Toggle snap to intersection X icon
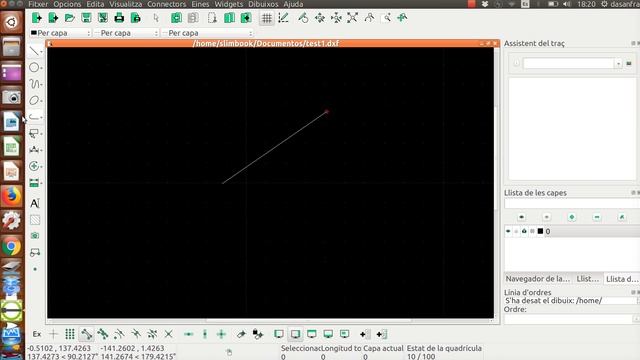This screenshot has width=640, height=360. coord(169,334)
